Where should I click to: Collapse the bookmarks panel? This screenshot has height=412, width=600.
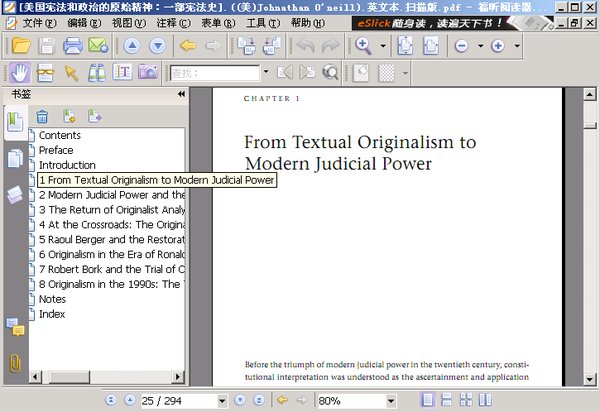click(182, 94)
